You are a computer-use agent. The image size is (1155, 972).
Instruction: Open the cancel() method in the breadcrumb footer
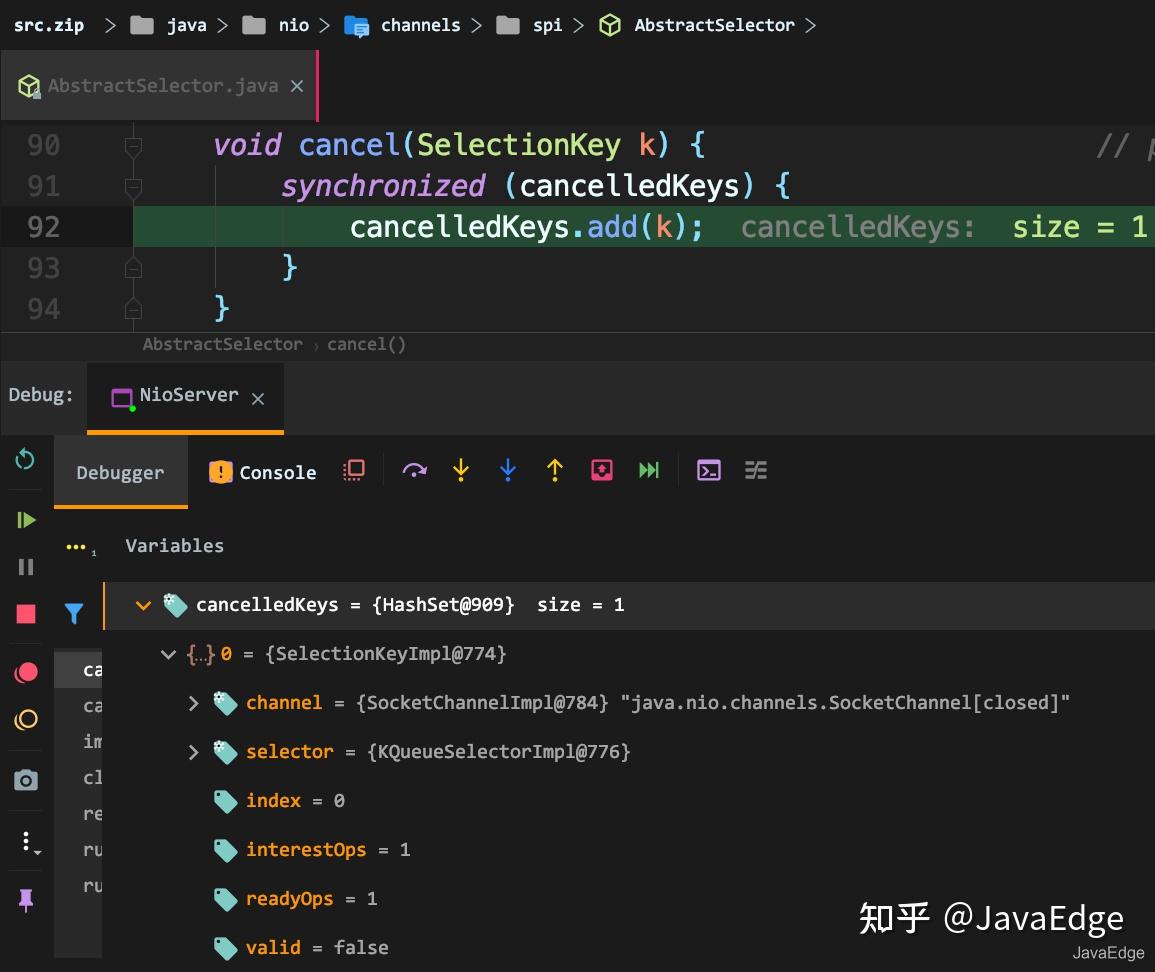point(366,344)
